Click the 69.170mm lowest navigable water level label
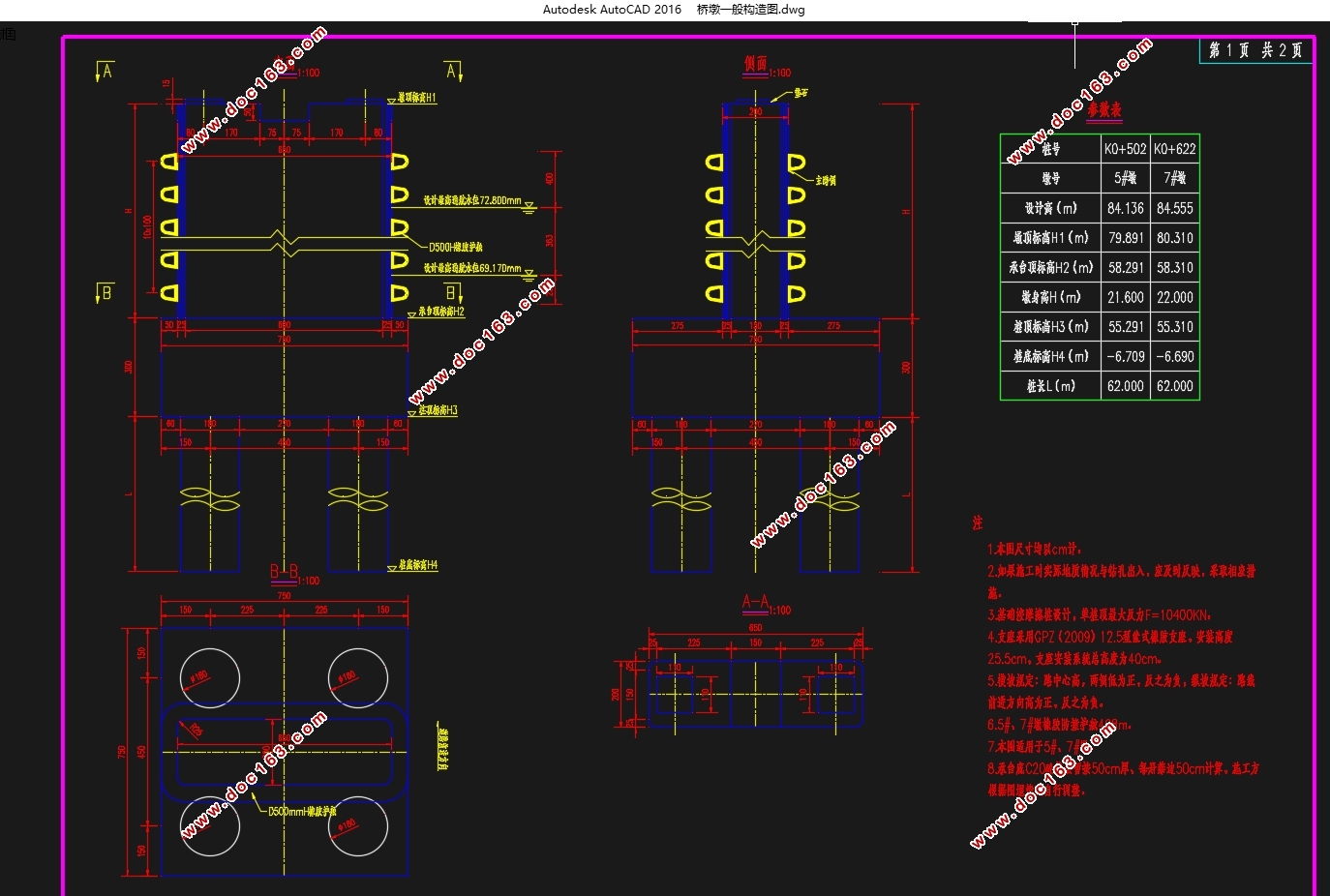 click(472, 268)
